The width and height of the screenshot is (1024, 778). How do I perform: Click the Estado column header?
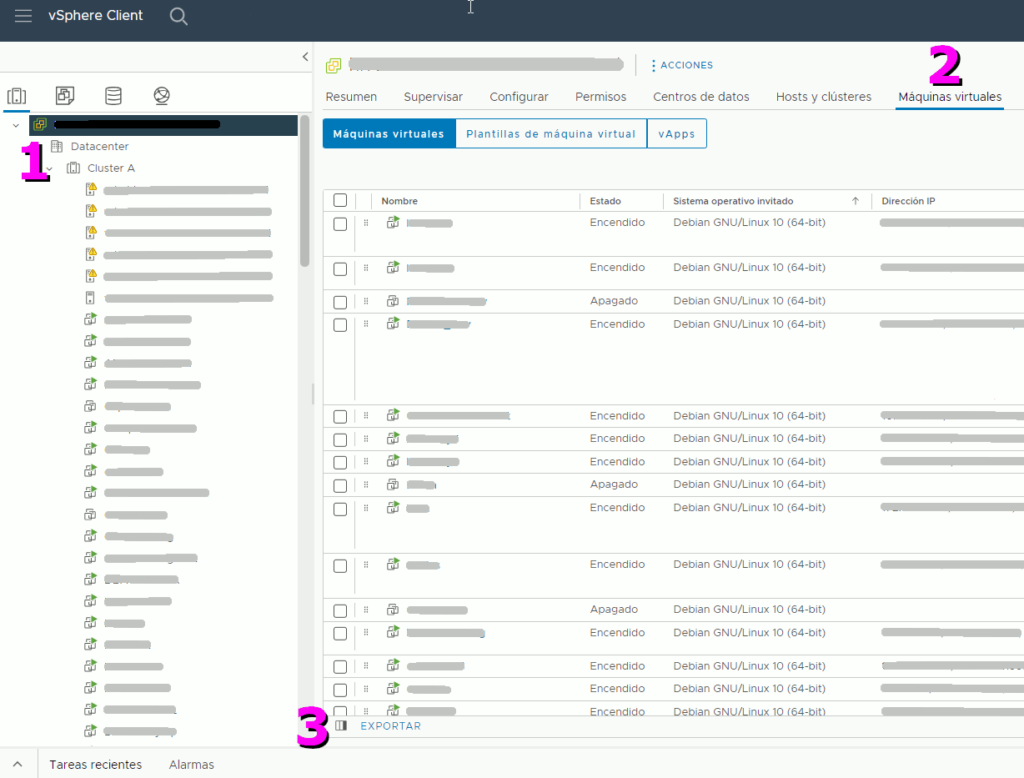tap(605, 201)
